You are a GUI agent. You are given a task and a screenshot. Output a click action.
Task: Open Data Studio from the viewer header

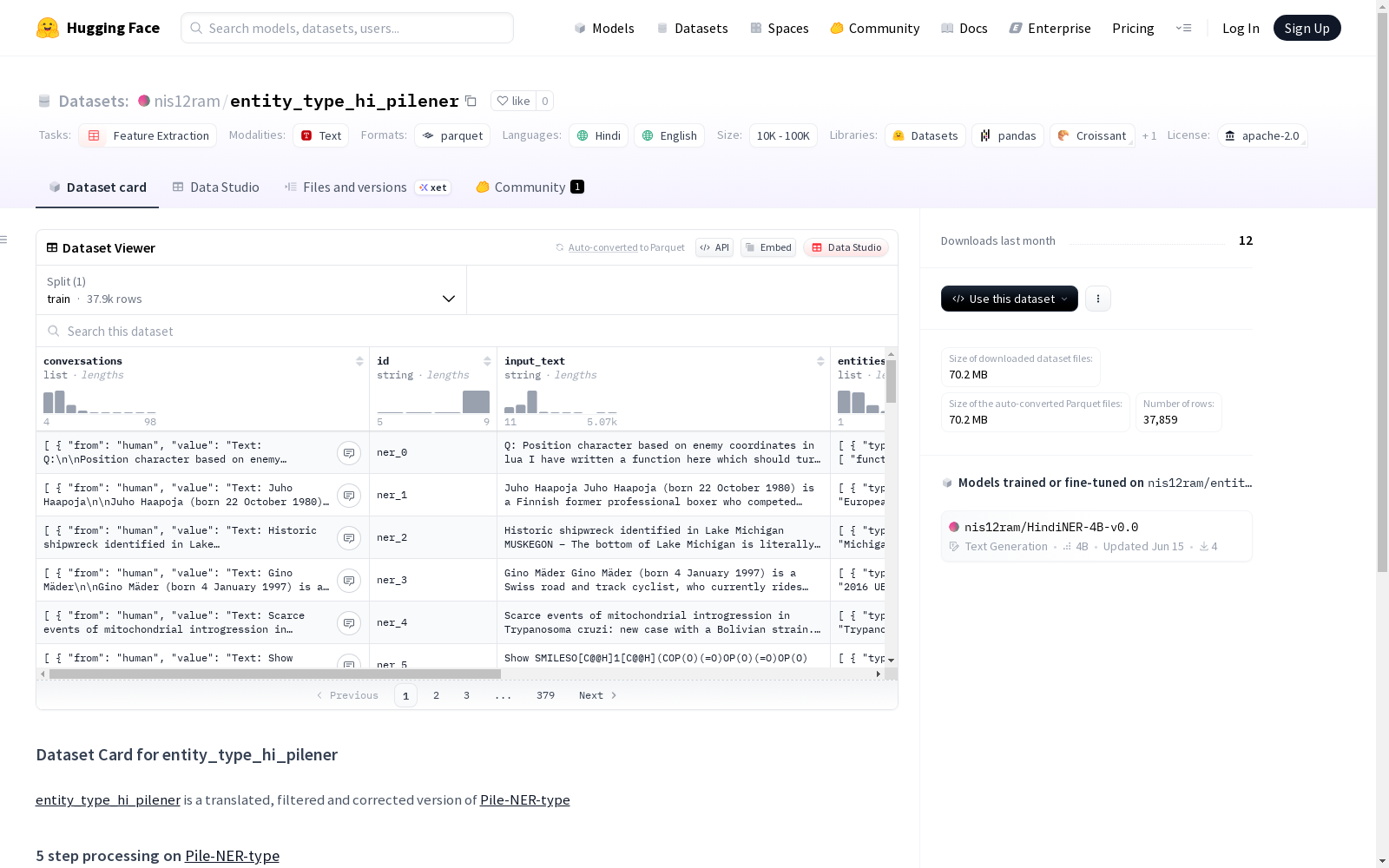coord(846,247)
